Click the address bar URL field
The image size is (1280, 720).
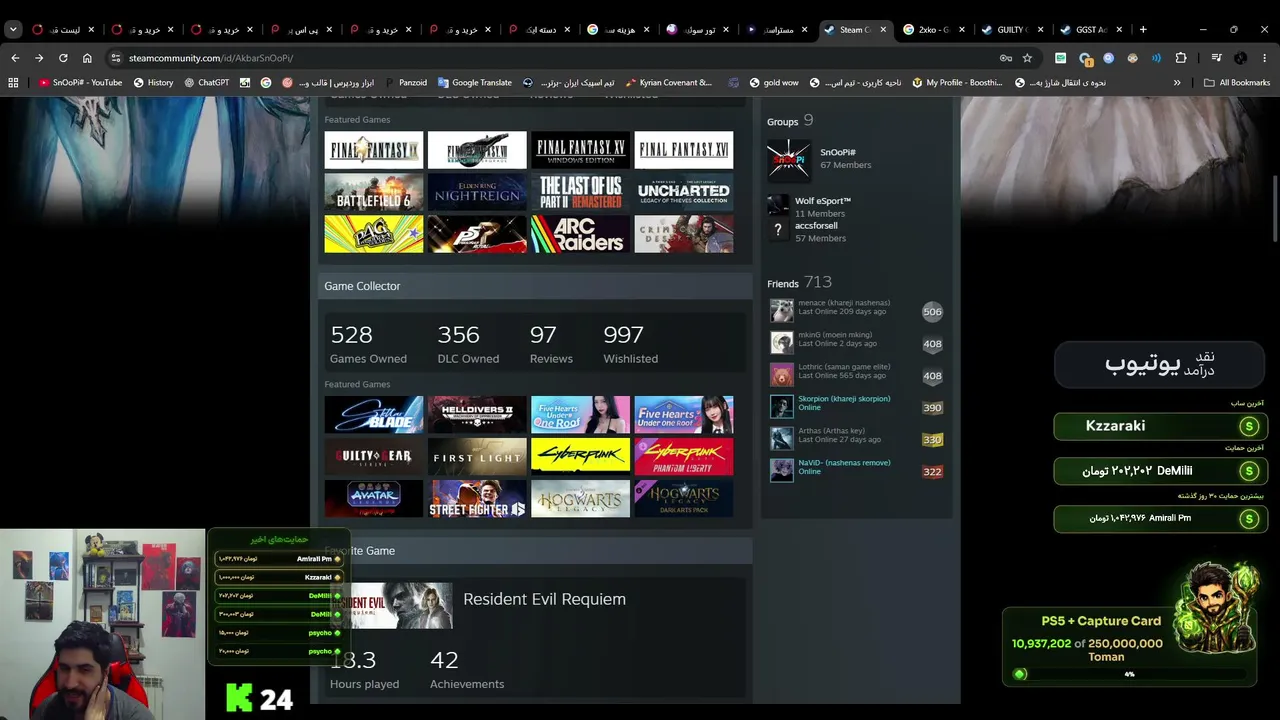[x=560, y=58]
